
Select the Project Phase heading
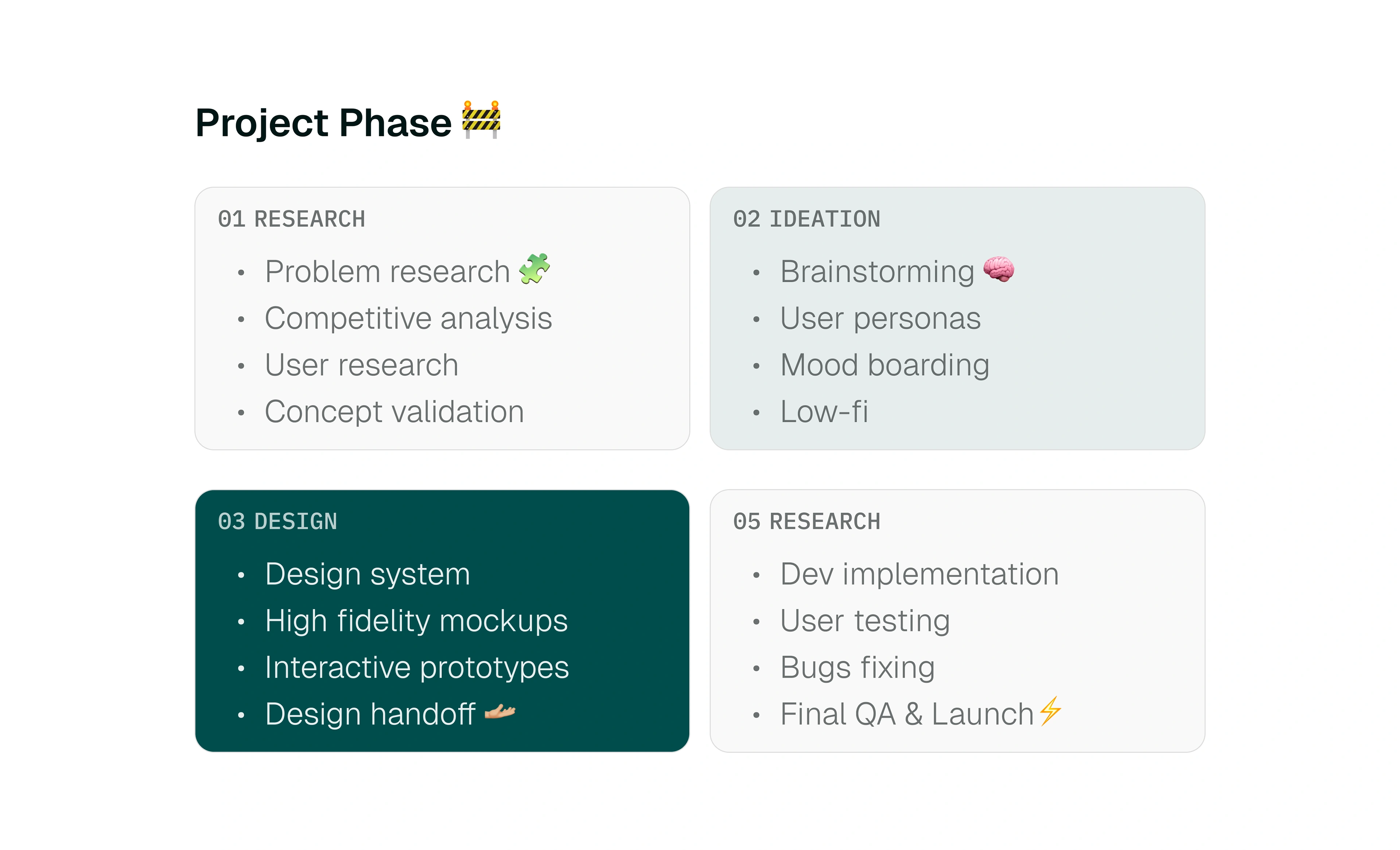coord(323,123)
